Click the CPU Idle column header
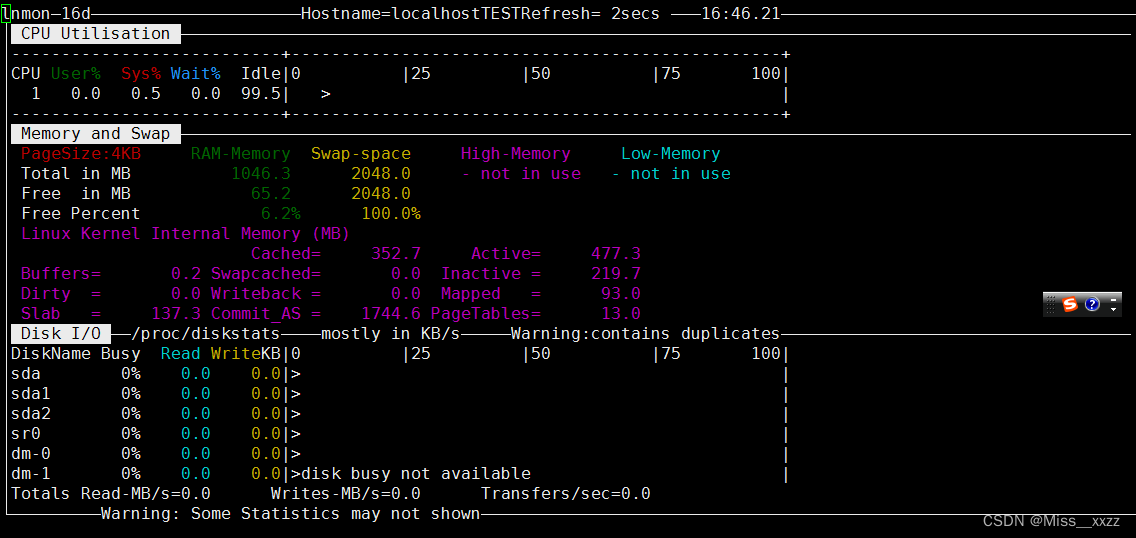 point(261,73)
